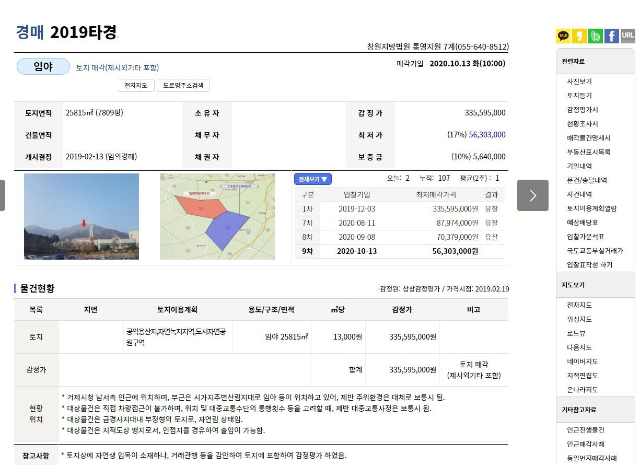The image size is (640, 465).
Task: Open the mountain site photo thumbnail
Action: coord(82,216)
